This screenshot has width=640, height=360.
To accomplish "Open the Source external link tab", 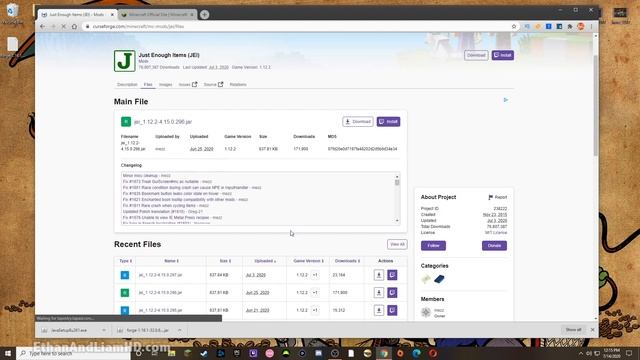I will click(213, 84).
